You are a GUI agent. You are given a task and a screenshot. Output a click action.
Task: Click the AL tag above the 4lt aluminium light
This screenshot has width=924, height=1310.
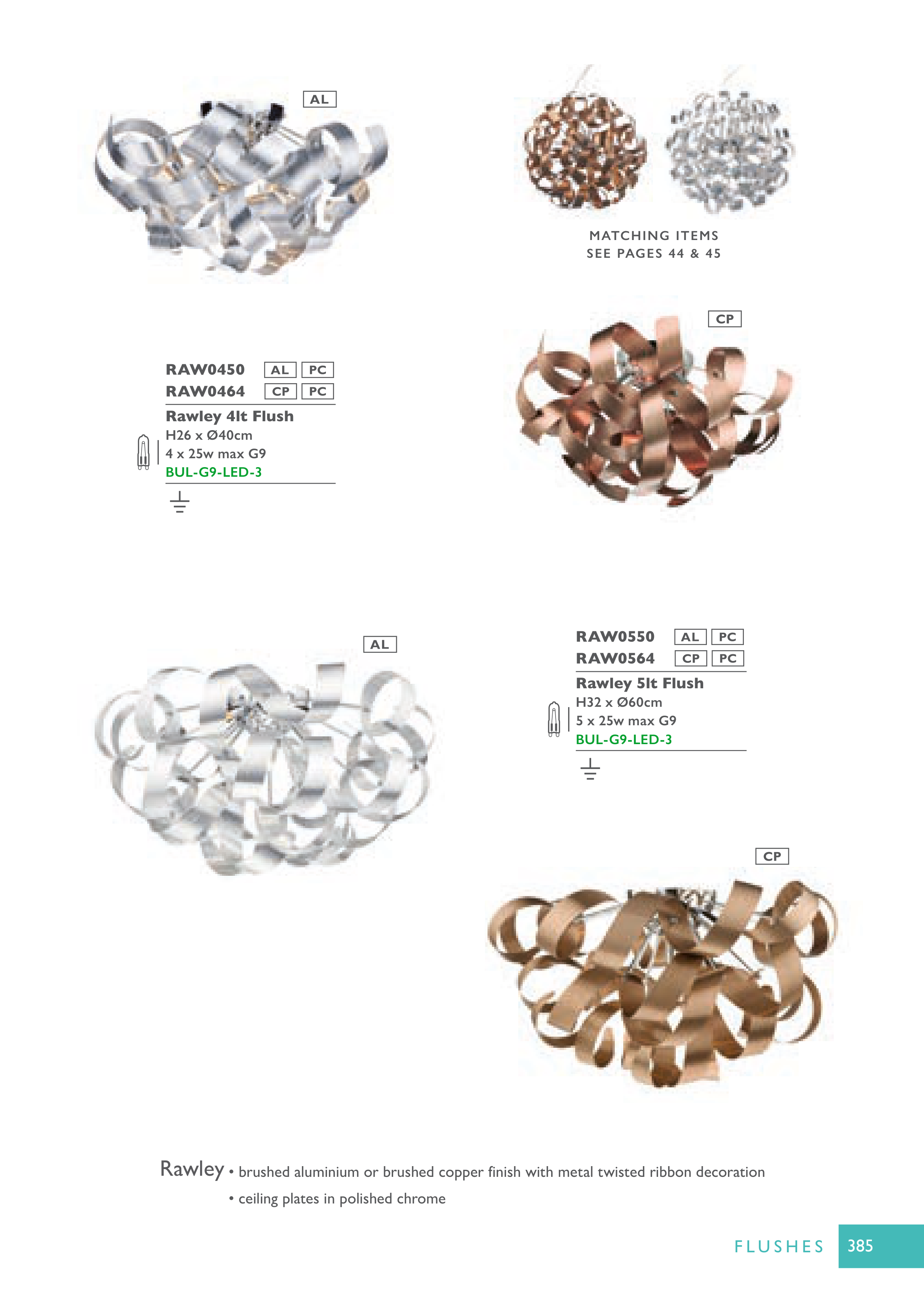tap(320, 99)
